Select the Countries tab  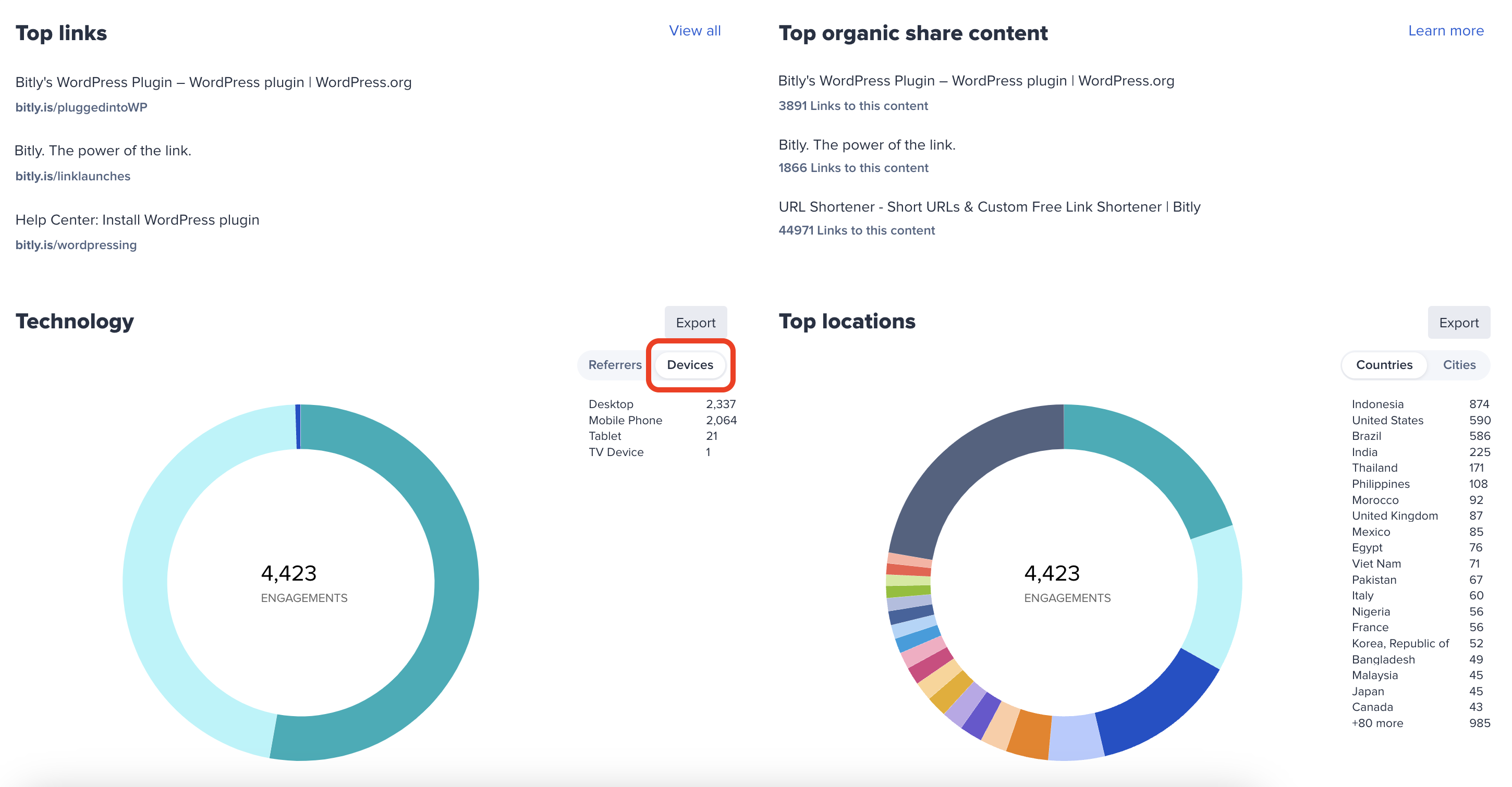point(1383,364)
